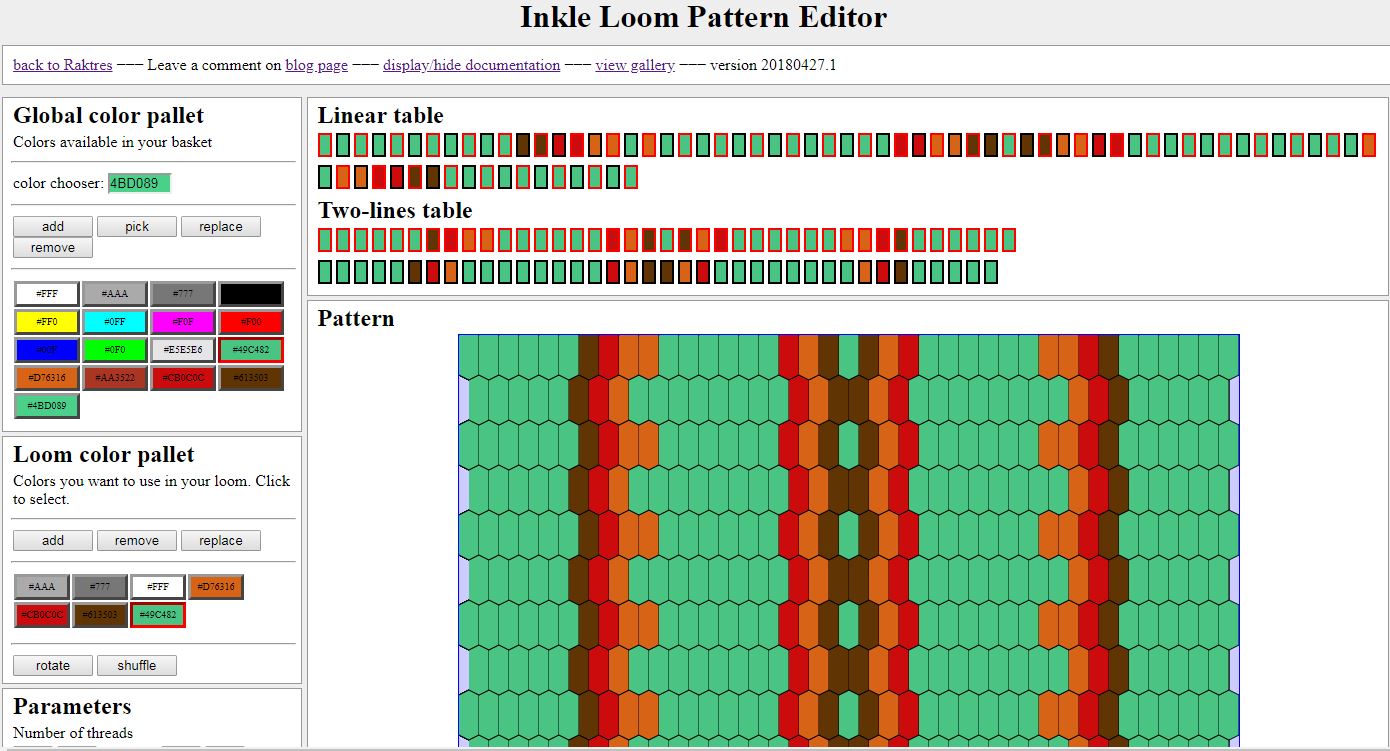
Task: Click replace in the Global color pallet
Action: point(221,226)
